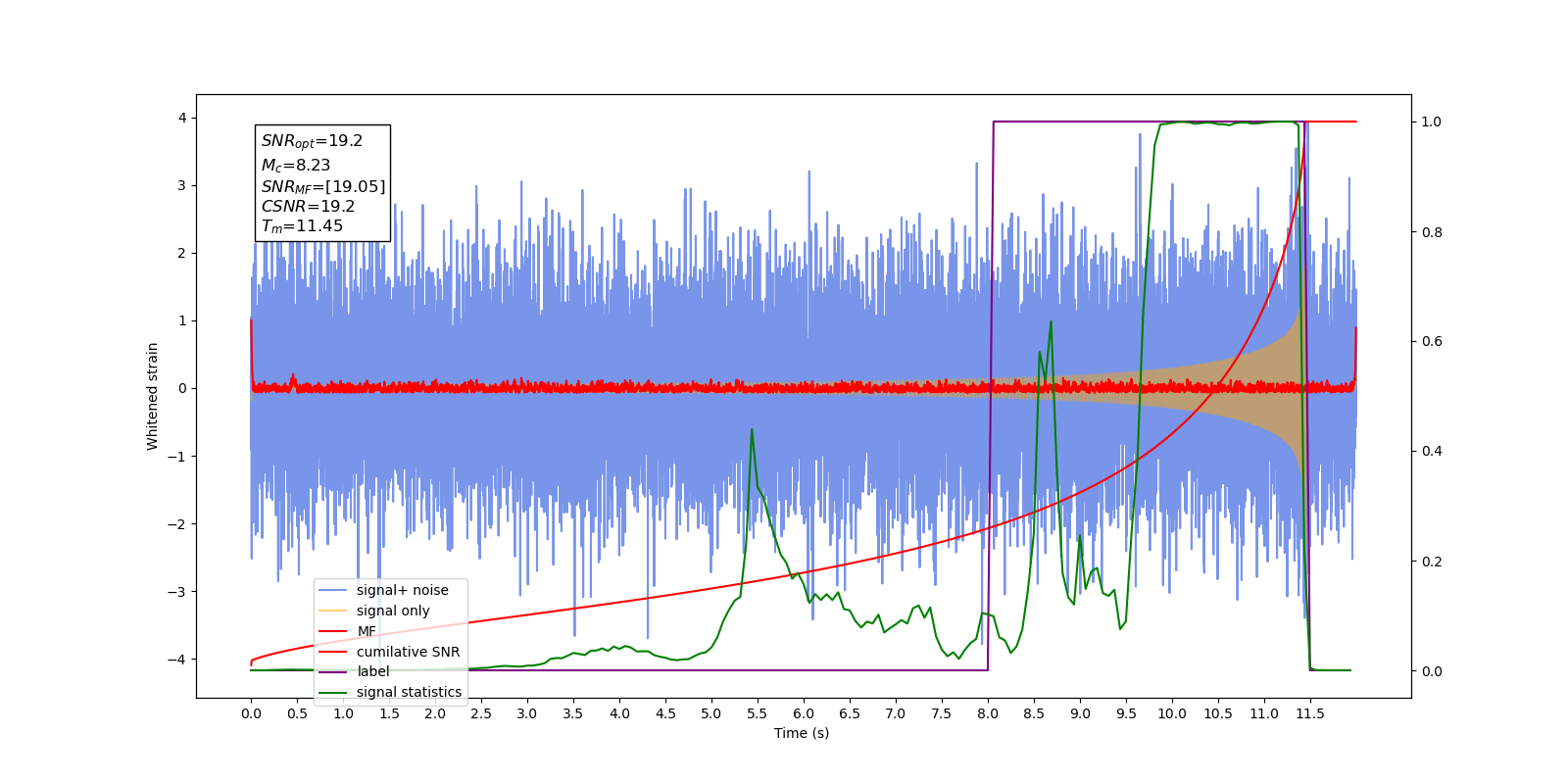Click the 0.4 tick on right axis
The image size is (1568, 784).
pyautogui.click(x=1432, y=452)
